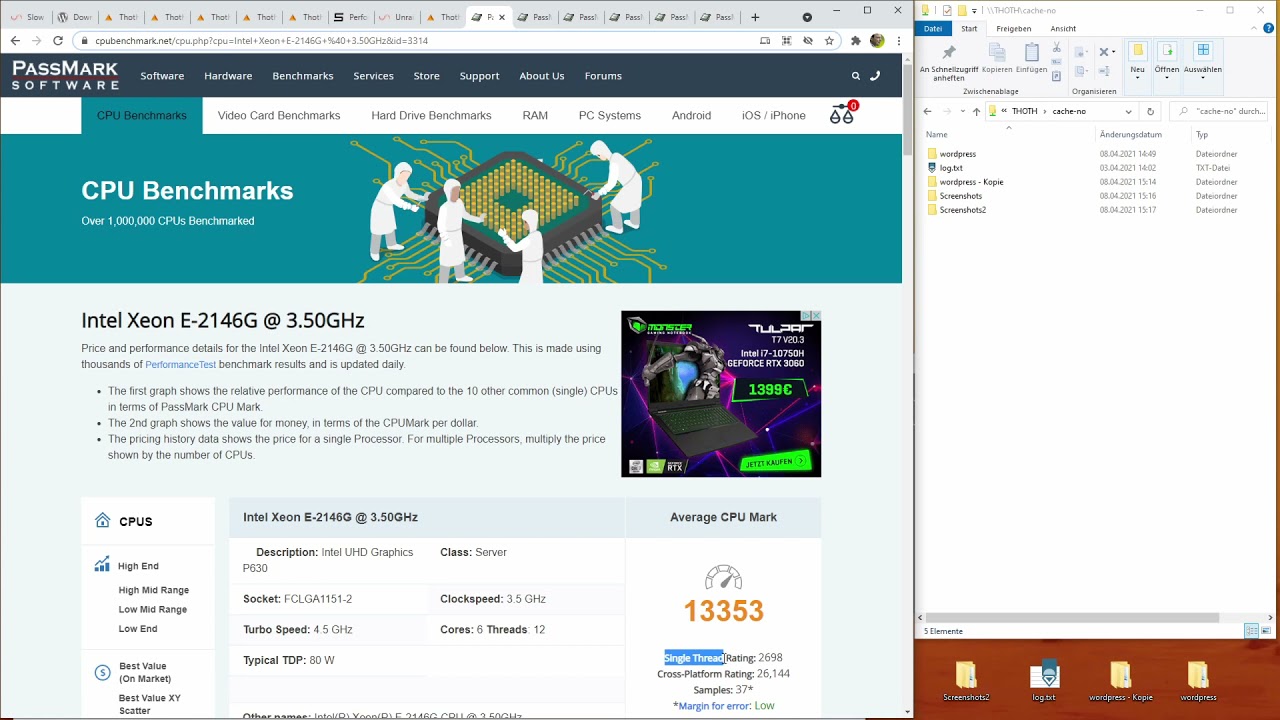The image size is (1280, 720).
Task: Select the log.txt desktop icon
Action: pyautogui.click(x=1044, y=682)
